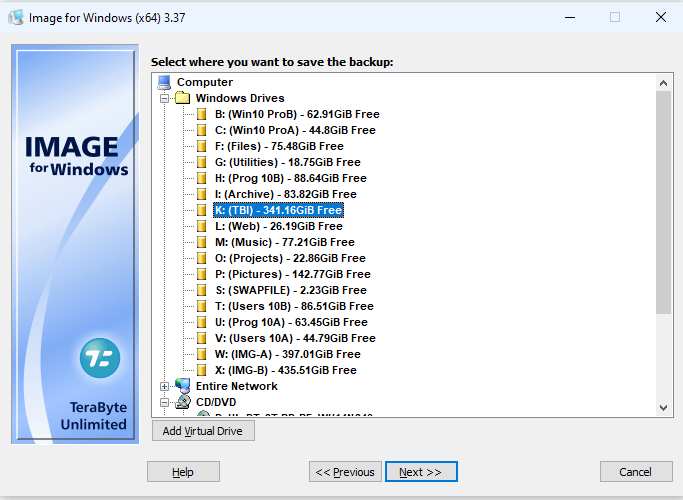This screenshot has height=500, width=683.
Task: Click the Image for Windows title bar icon
Action: point(16,17)
